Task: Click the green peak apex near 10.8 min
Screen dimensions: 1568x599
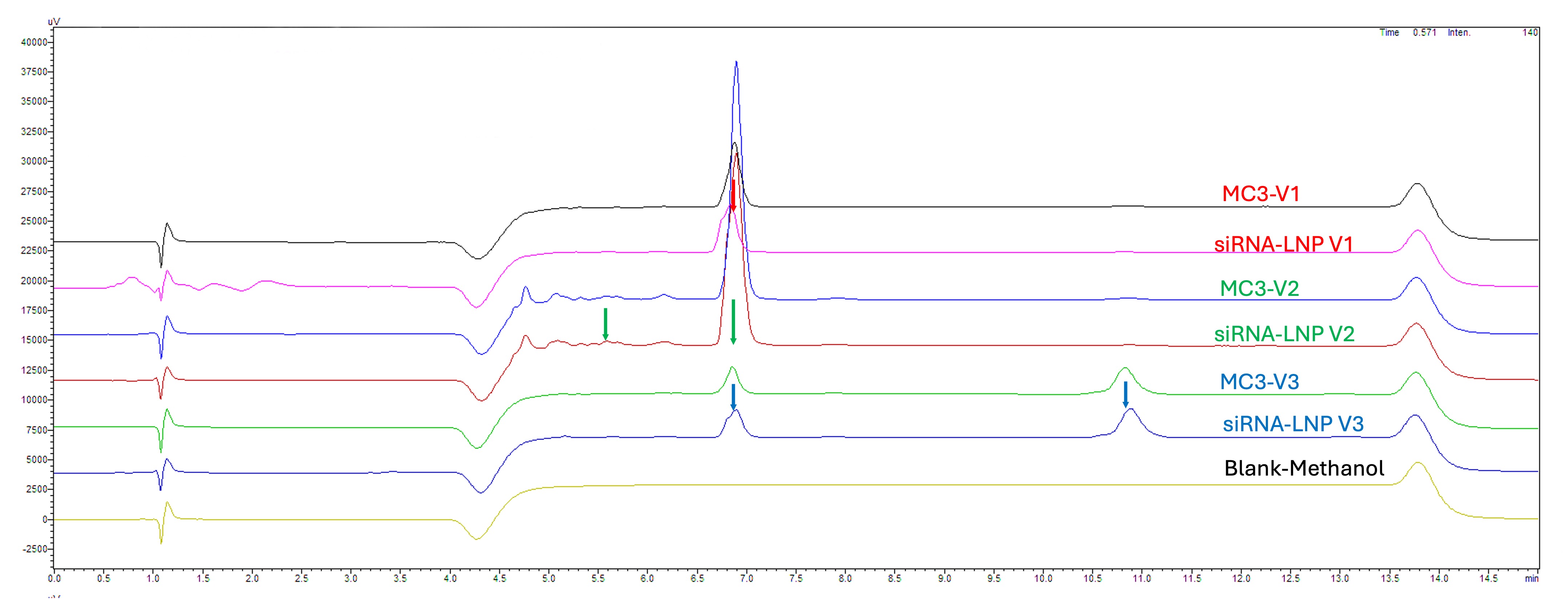Action: pos(1125,368)
